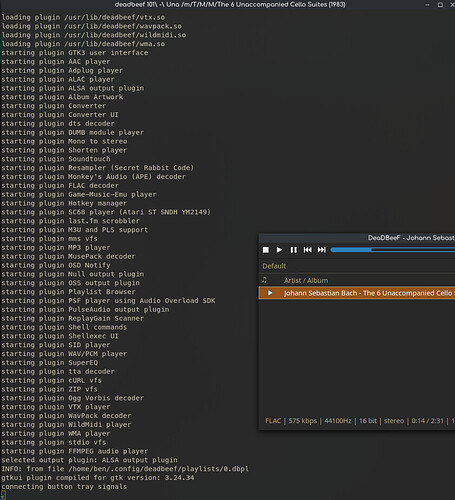
Task: Click the music note column header icon
Action: [x=264, y=280]
